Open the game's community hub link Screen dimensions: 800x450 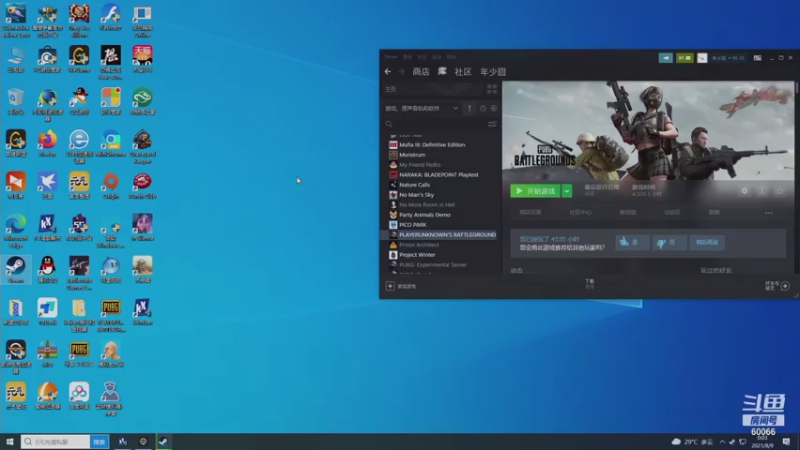pyautogui.click(x=580, y=212)
